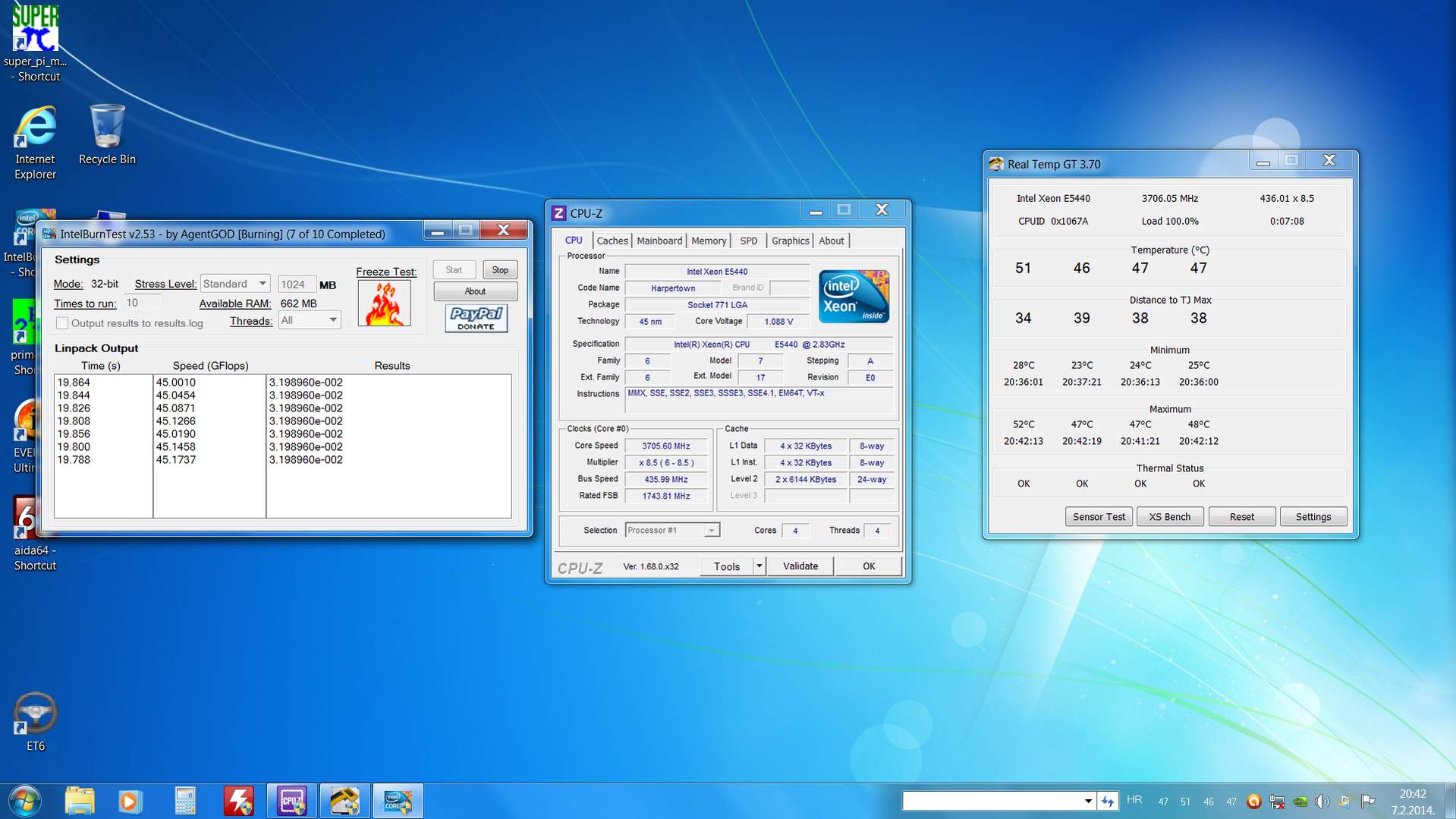Viewport: 1456px width, 819px height.
Task: Switch to the Mainboard tab in CPU-Z
Action: [659, 241]
